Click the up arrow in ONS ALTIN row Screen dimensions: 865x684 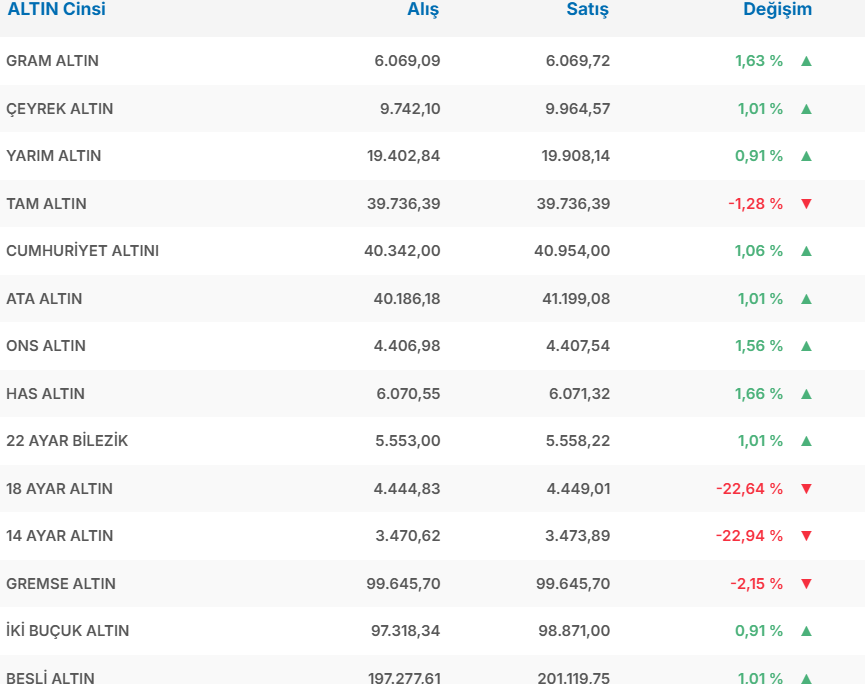pyautogui.click(x=806, y=346)
